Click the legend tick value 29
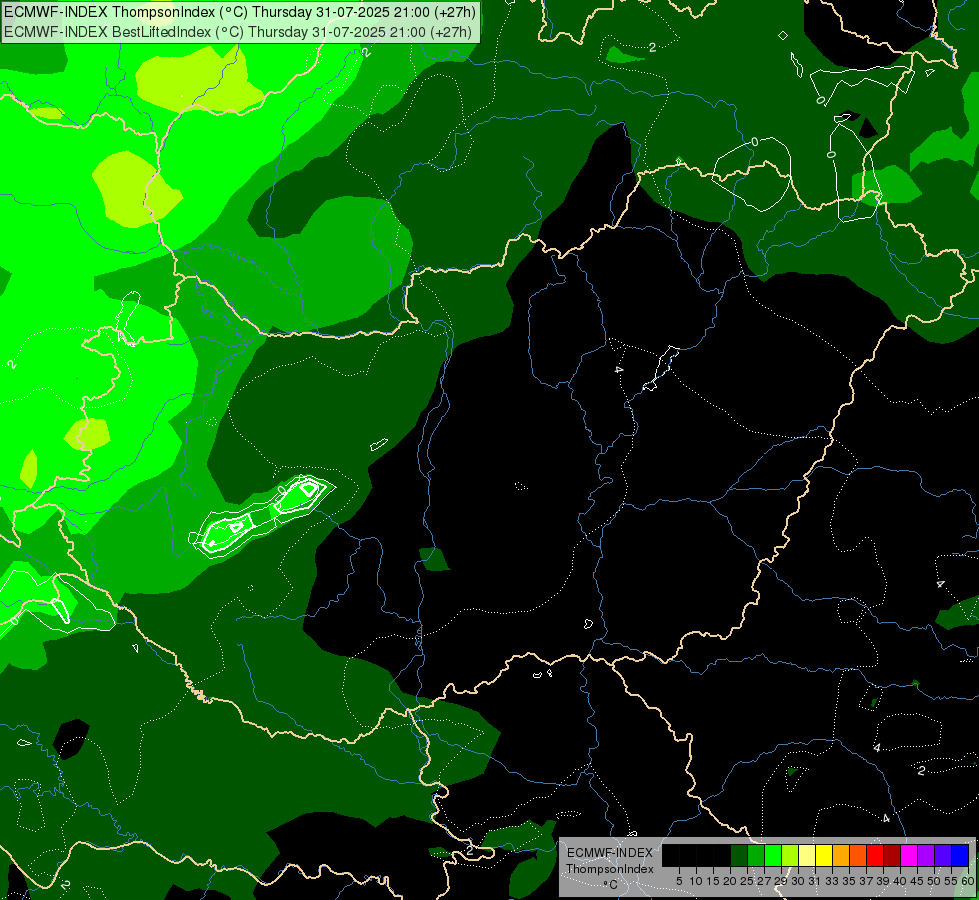The height and width of the screenshot is (900, 979). [781, 881]
